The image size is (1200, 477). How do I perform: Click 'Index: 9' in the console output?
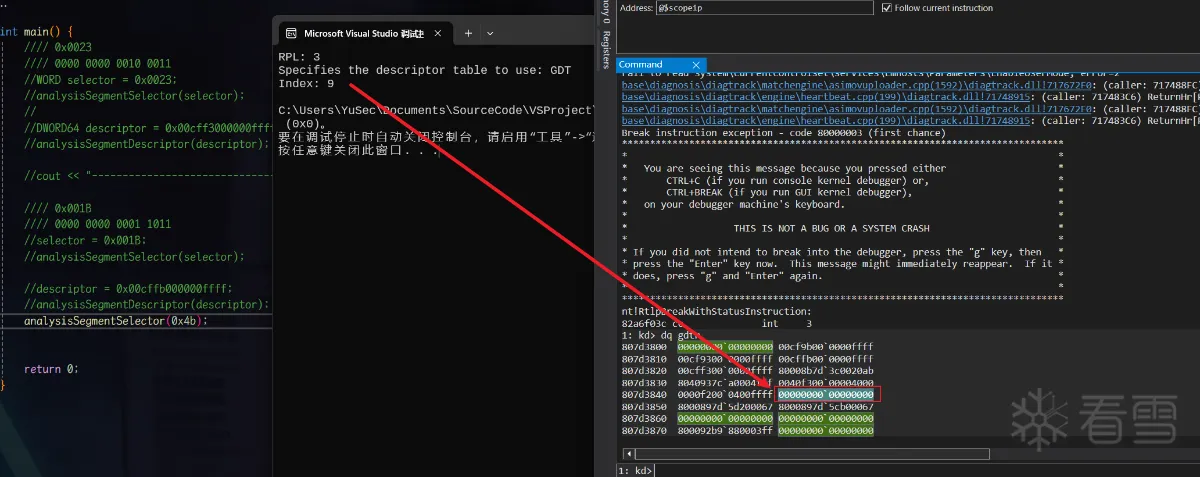coord(306,83)
